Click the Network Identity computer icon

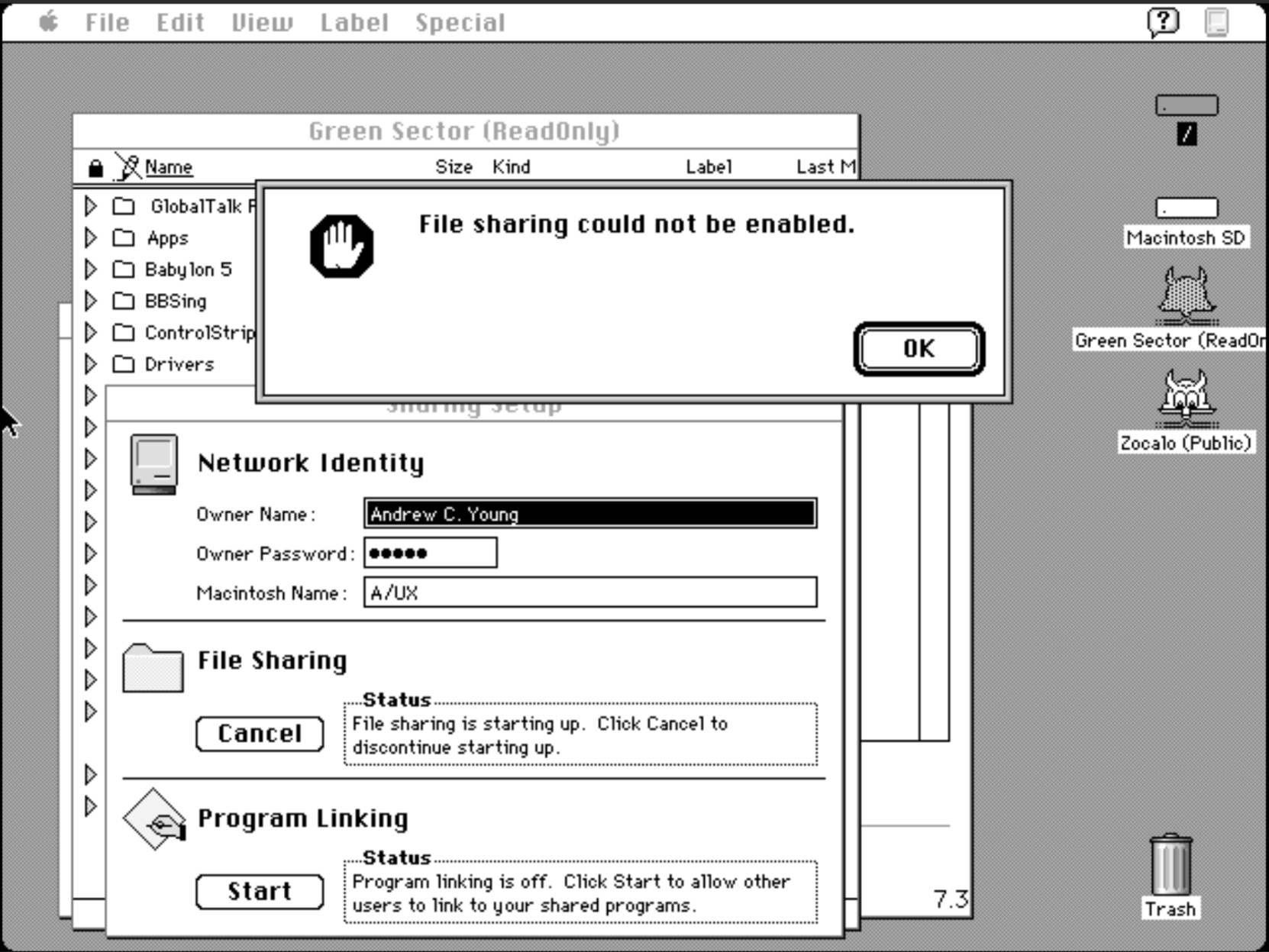(x=154, y=464)
